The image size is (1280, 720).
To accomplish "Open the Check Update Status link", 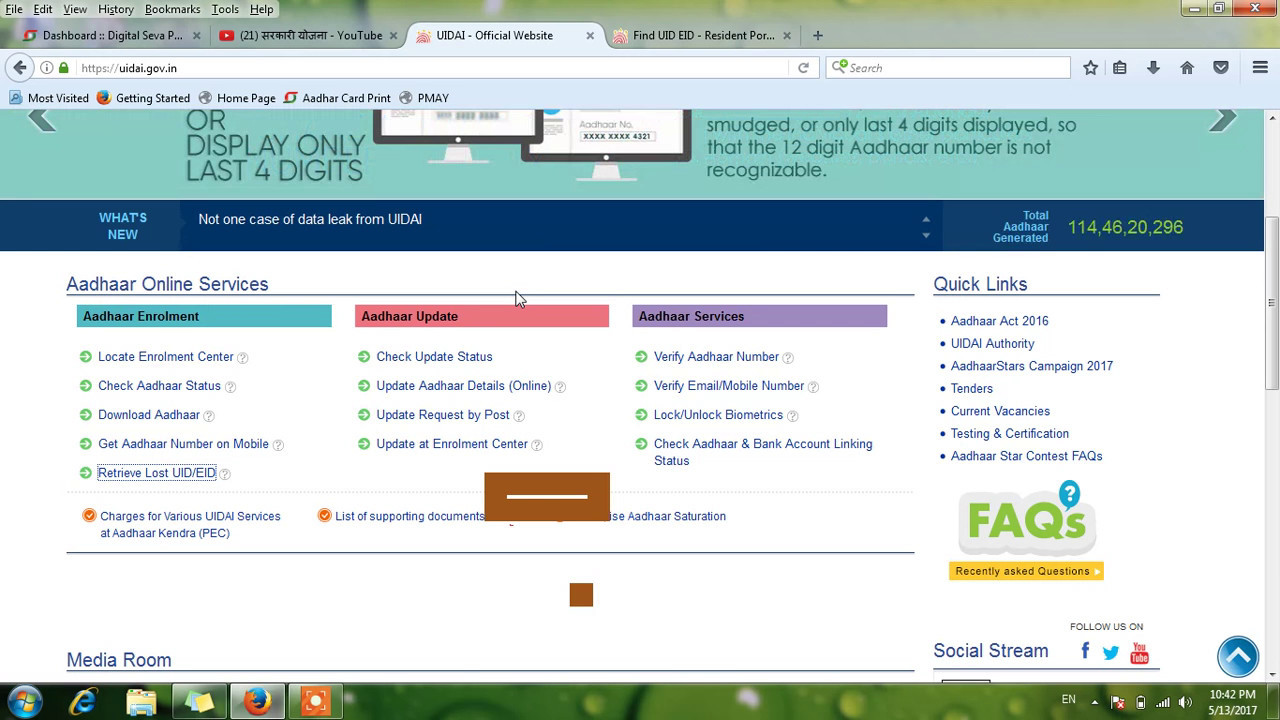I will [x=434, y=357].
